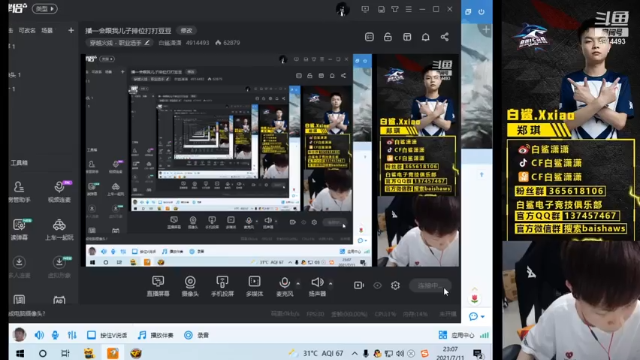The width and height of the screenshot is (640, 360).
Task: Open the danmaku list panel icon
Action: [x=369, y=37]
